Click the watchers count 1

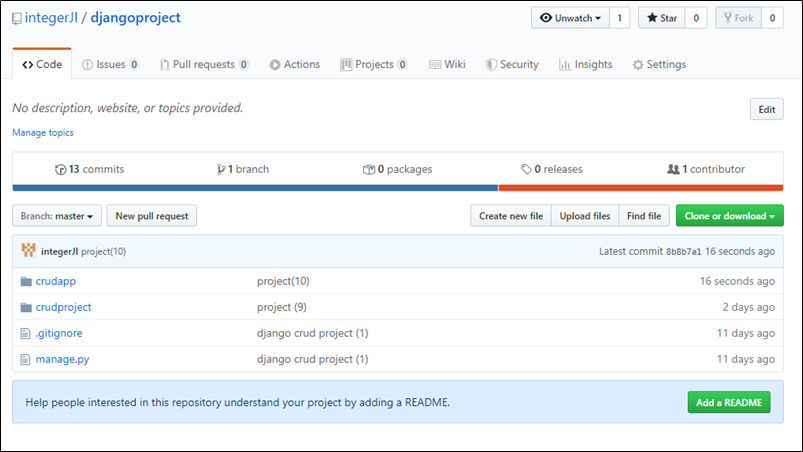[x=620, y=18]
